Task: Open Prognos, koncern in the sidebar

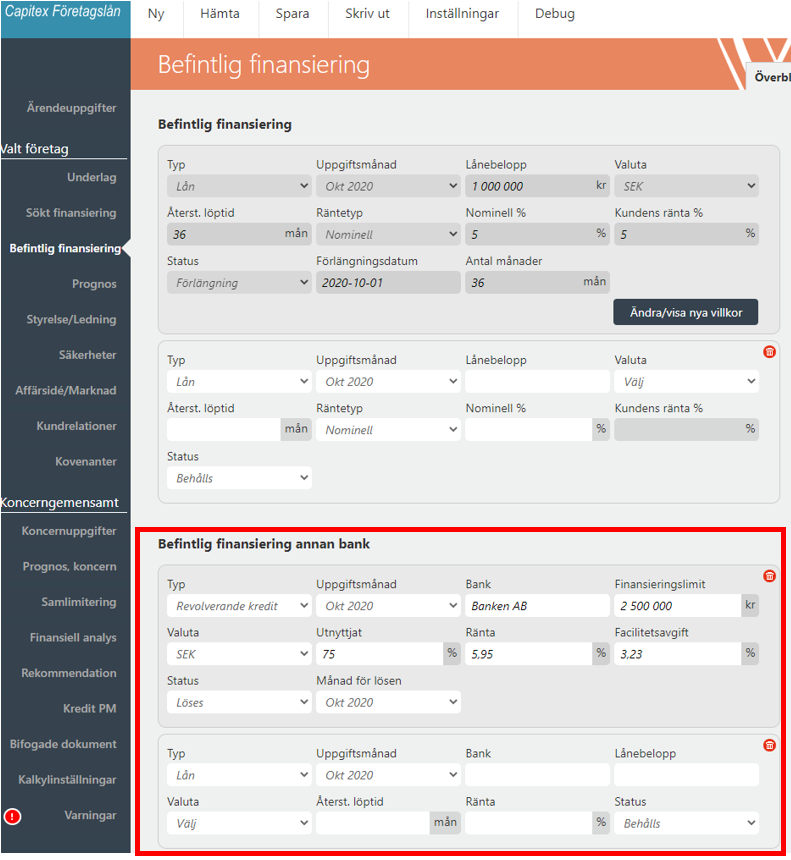Action: [x=69, y=567]
